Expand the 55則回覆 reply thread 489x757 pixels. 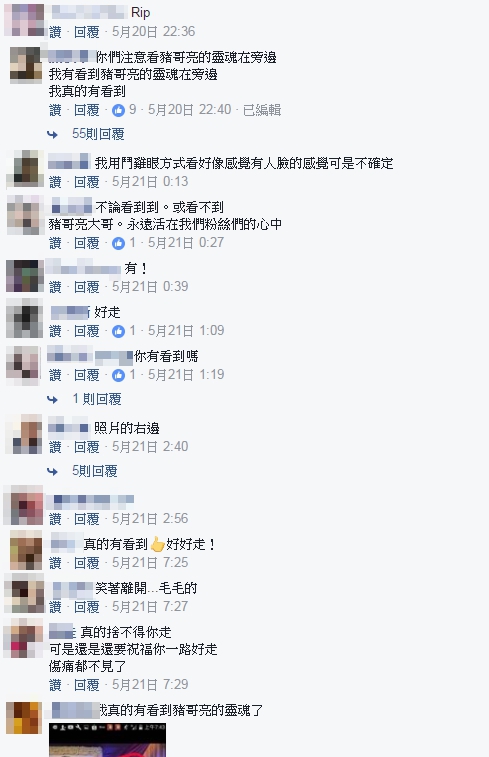point(98,134)
